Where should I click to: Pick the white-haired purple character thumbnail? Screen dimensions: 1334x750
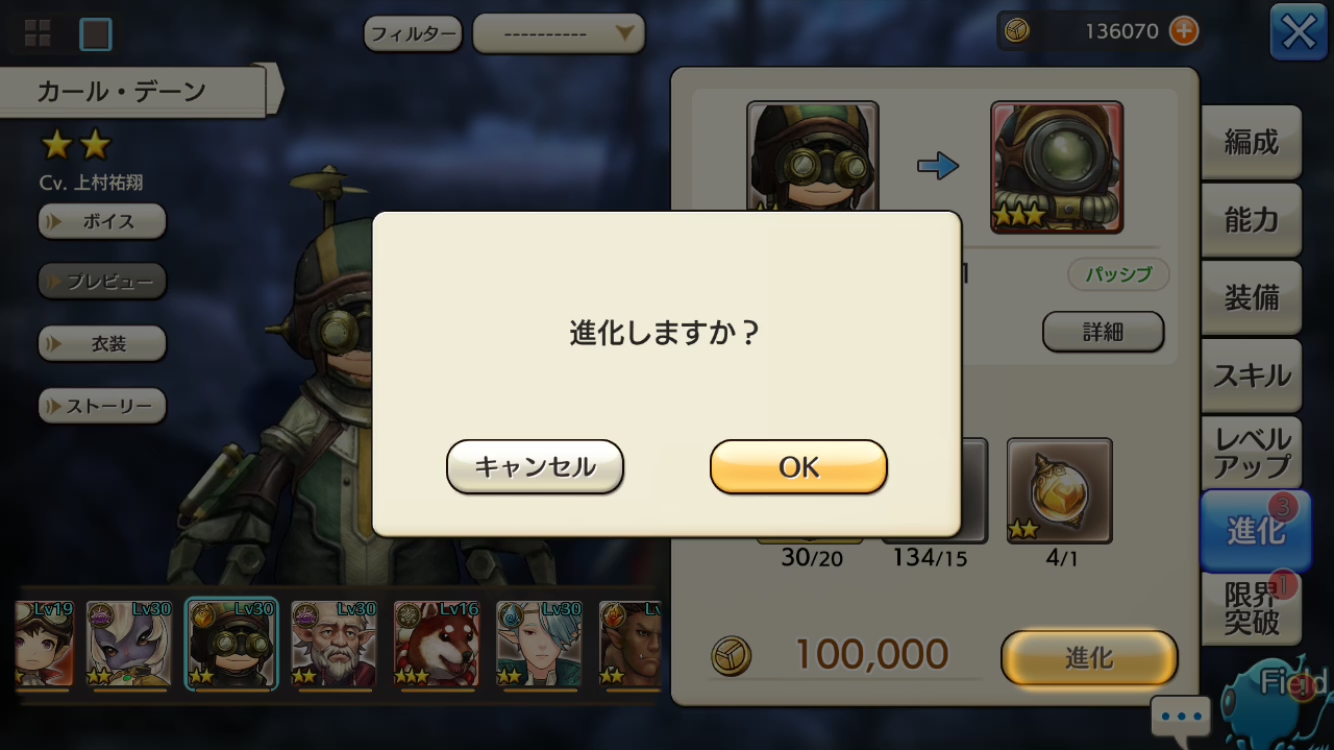click(129, 643)
